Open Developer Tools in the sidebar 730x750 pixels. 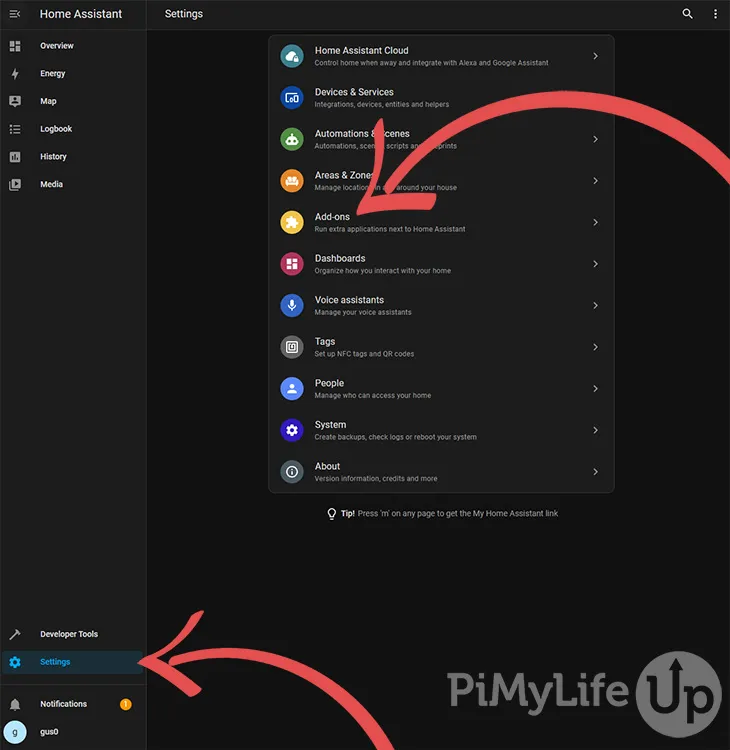pyautogui.click(x=69, y=634)
